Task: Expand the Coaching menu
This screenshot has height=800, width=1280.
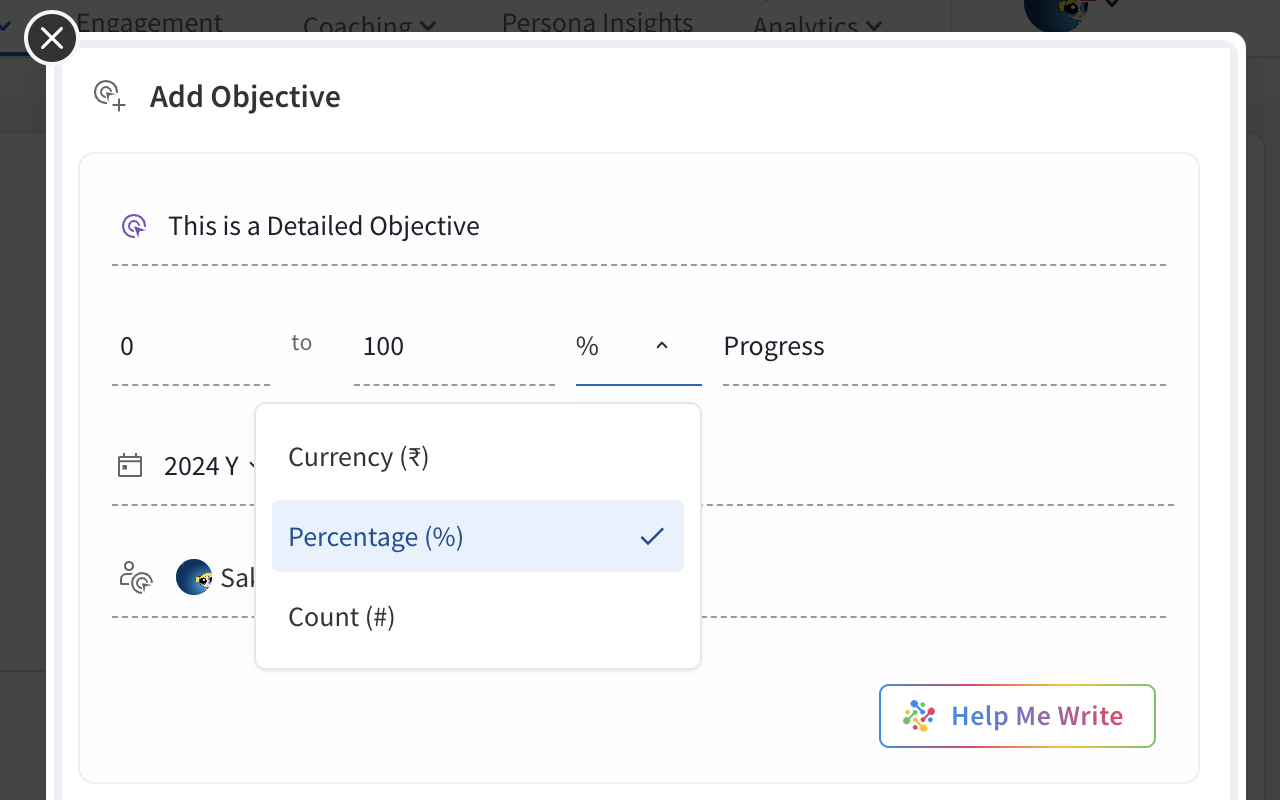Action: point(369,26)
